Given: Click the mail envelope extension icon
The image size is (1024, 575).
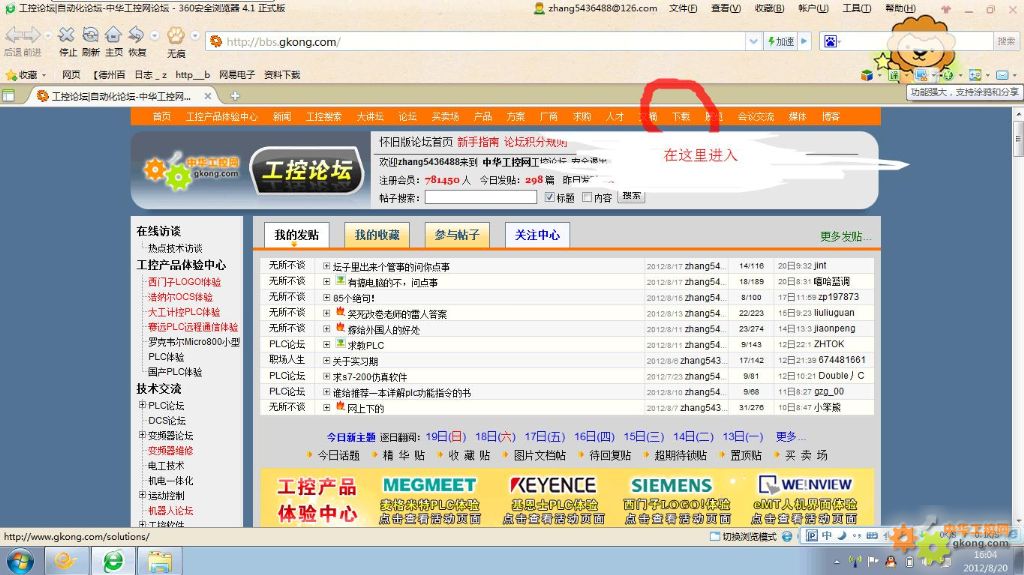Looking at the screenshot, I should (x=1002, y=76).
